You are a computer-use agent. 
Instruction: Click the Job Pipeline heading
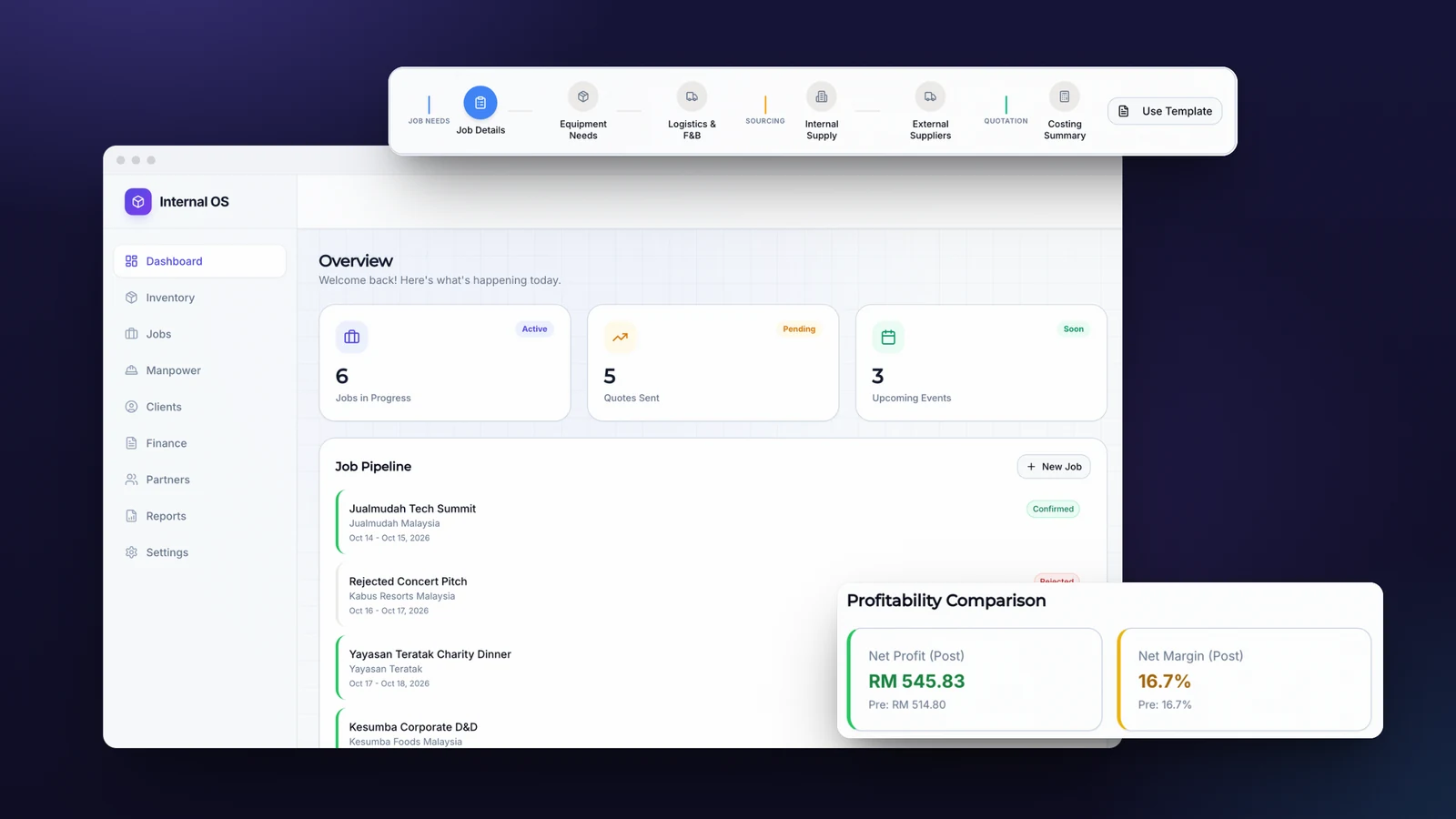(373, 466)
